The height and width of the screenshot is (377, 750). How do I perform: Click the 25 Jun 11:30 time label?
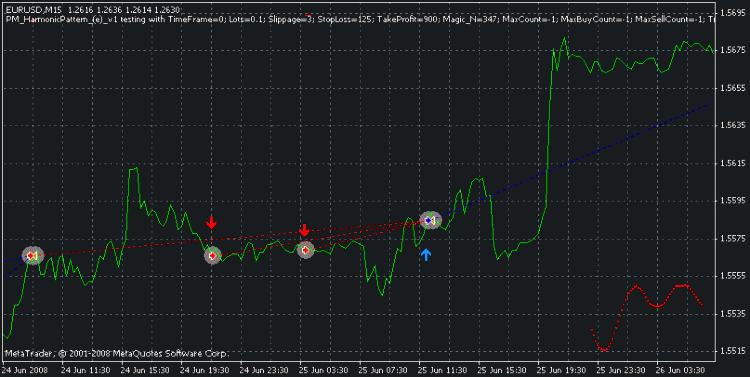coord(443,370)
